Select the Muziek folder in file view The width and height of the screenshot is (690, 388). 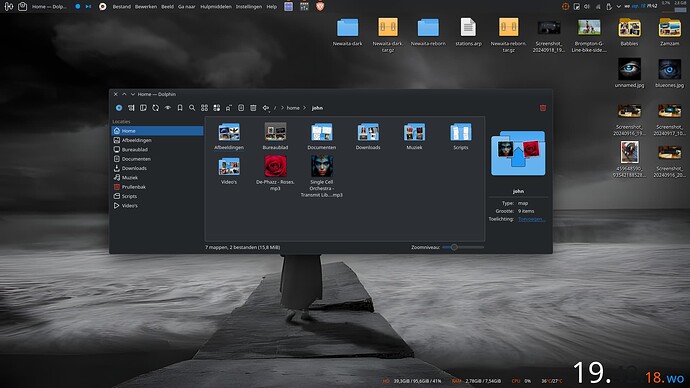414,136
